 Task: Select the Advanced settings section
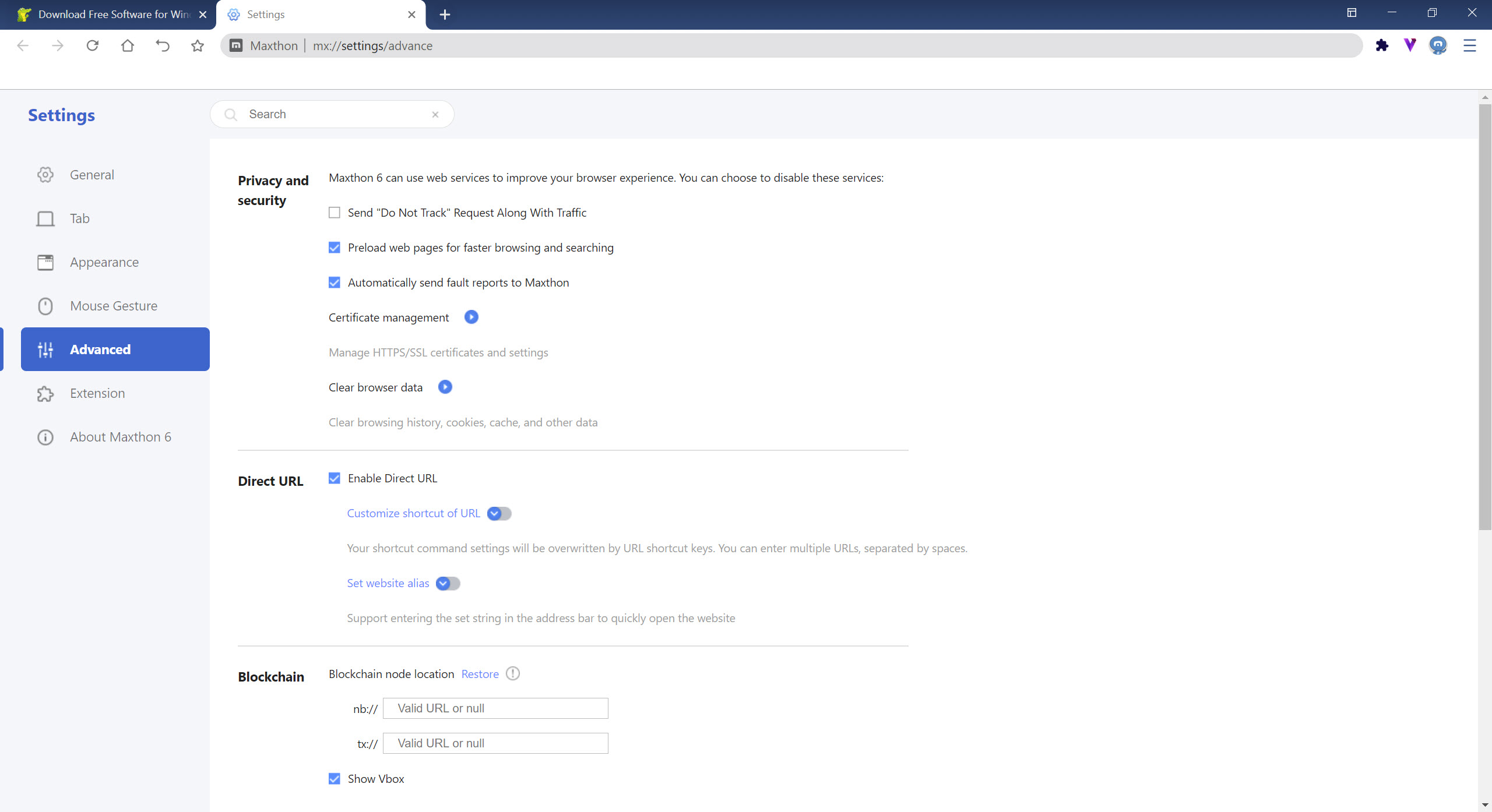coord(115,349)
